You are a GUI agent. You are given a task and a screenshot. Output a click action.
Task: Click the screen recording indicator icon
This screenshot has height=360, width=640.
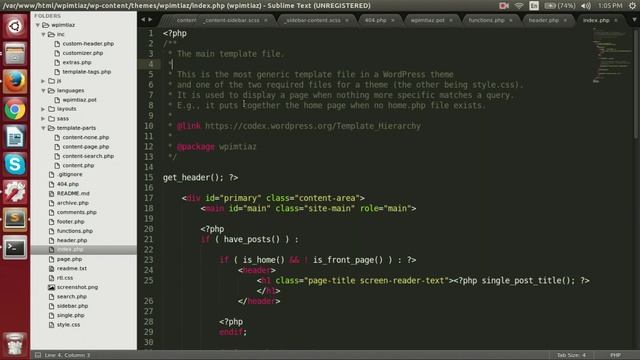click(504, 6)
